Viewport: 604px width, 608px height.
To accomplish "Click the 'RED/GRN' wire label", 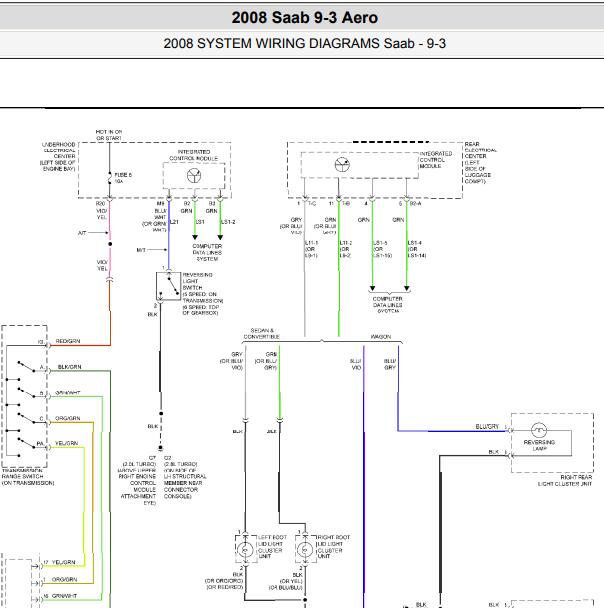I will [x=68, y=341].
